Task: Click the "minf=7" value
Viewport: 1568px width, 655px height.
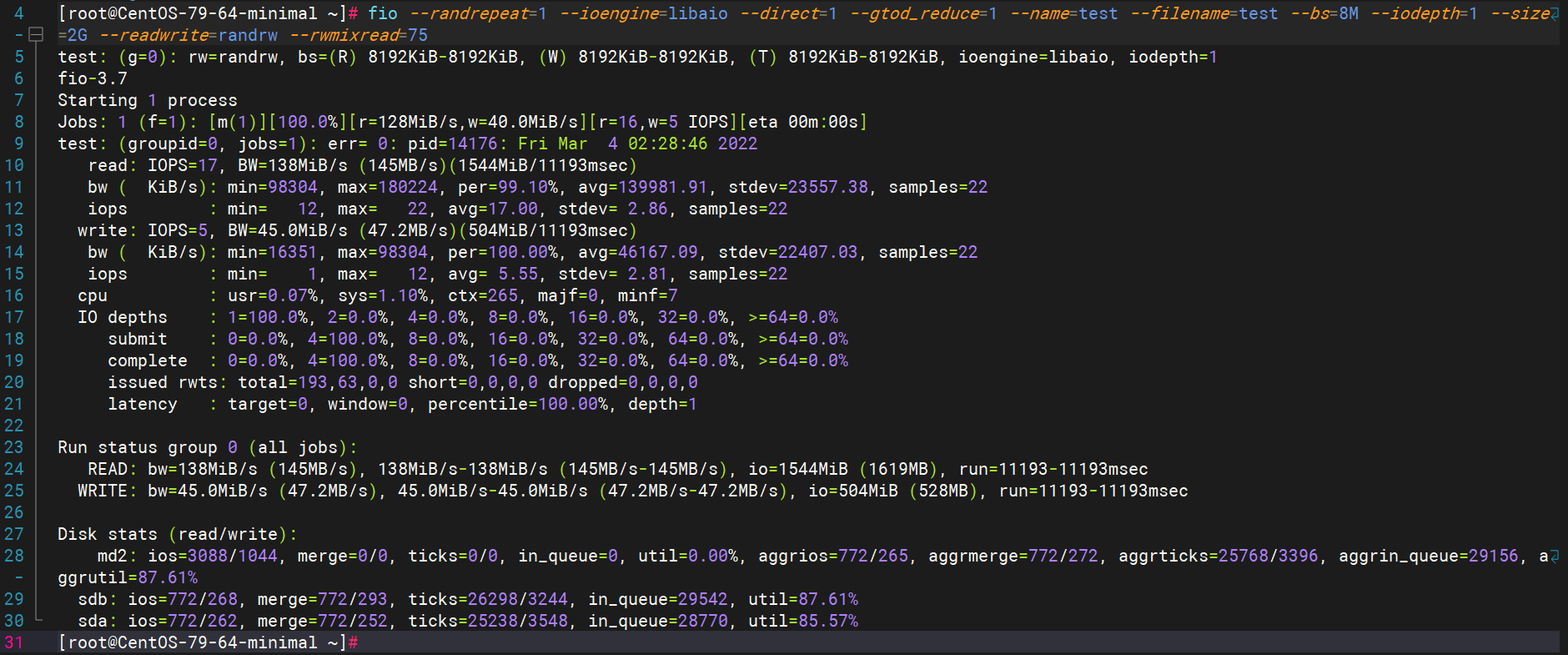Action: tap(648, 295)
